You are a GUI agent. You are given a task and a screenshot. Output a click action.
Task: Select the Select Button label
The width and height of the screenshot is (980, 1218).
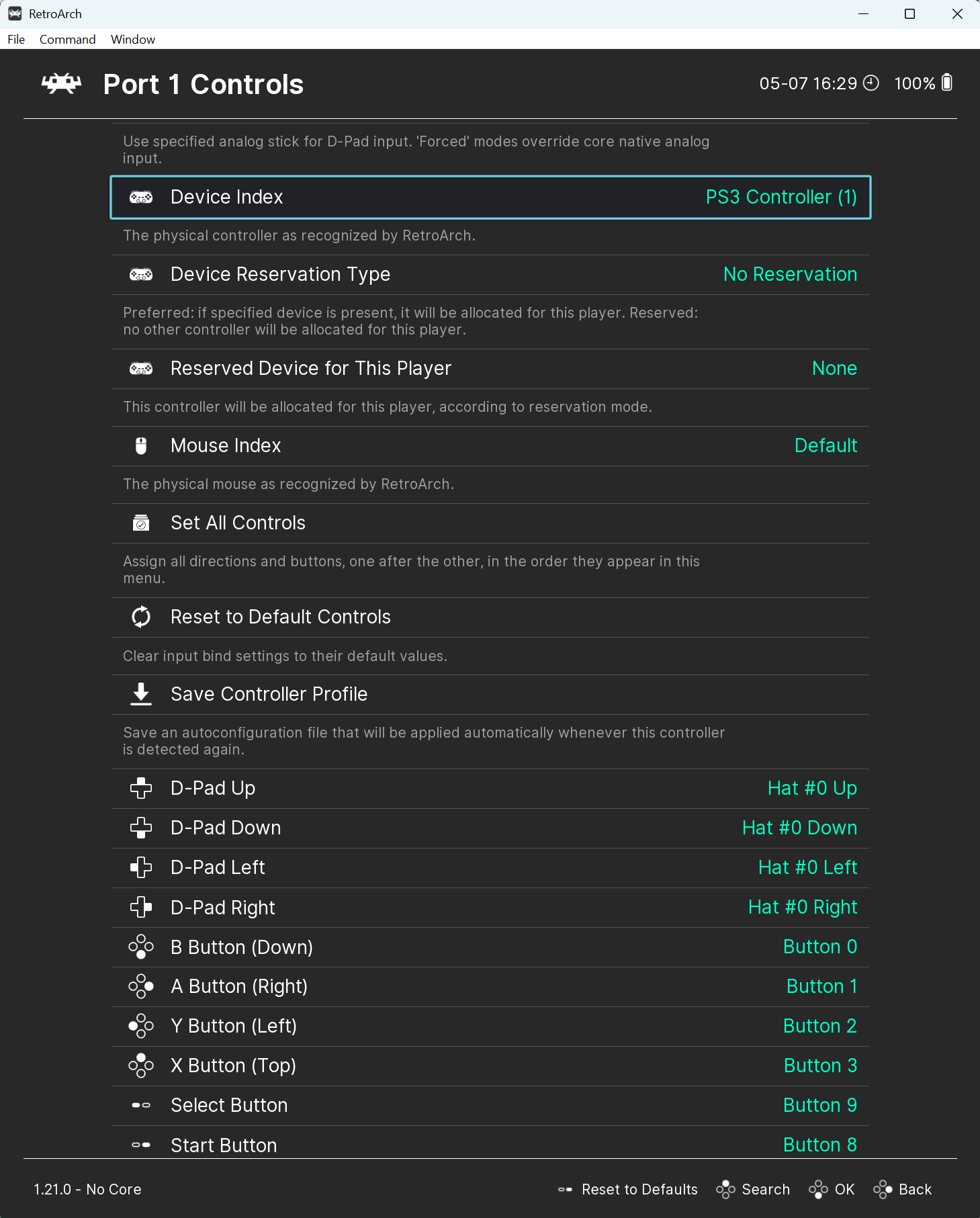[229, 1105]
